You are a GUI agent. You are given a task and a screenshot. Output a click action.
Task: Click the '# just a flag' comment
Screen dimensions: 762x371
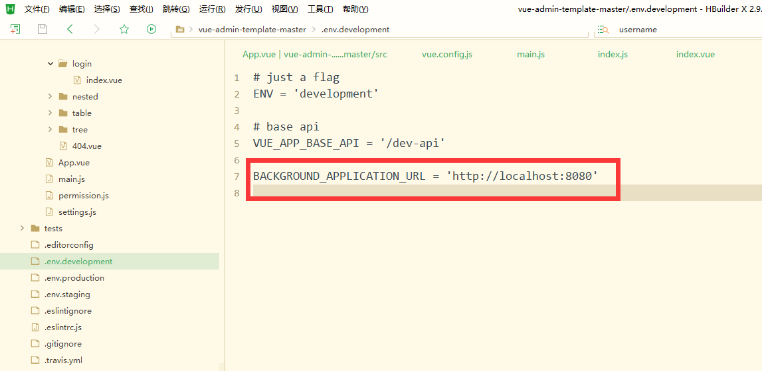tap(296, 77)
